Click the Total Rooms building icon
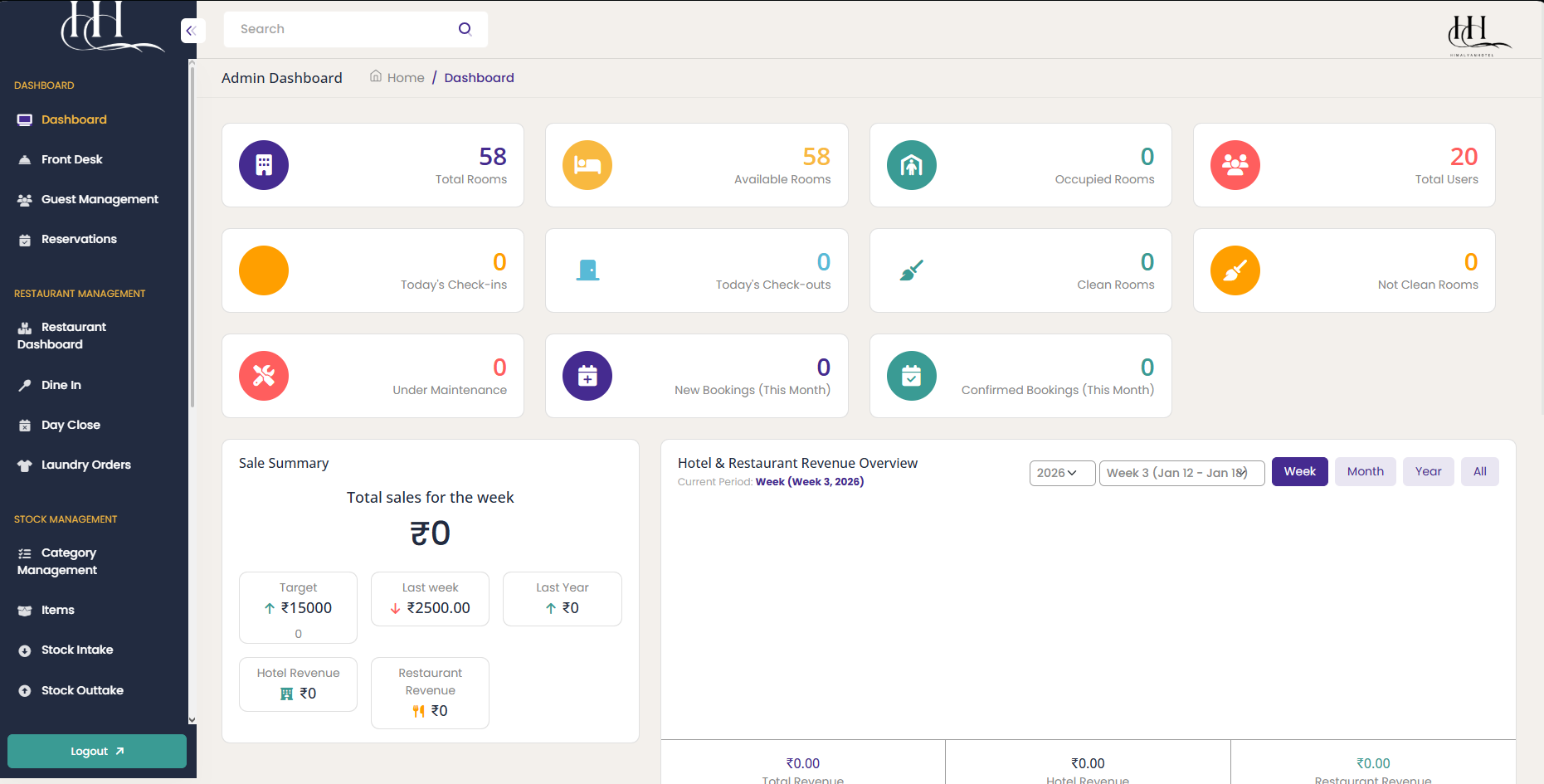Viewport: 1544px width, 784px height. (x=264, y=165)
